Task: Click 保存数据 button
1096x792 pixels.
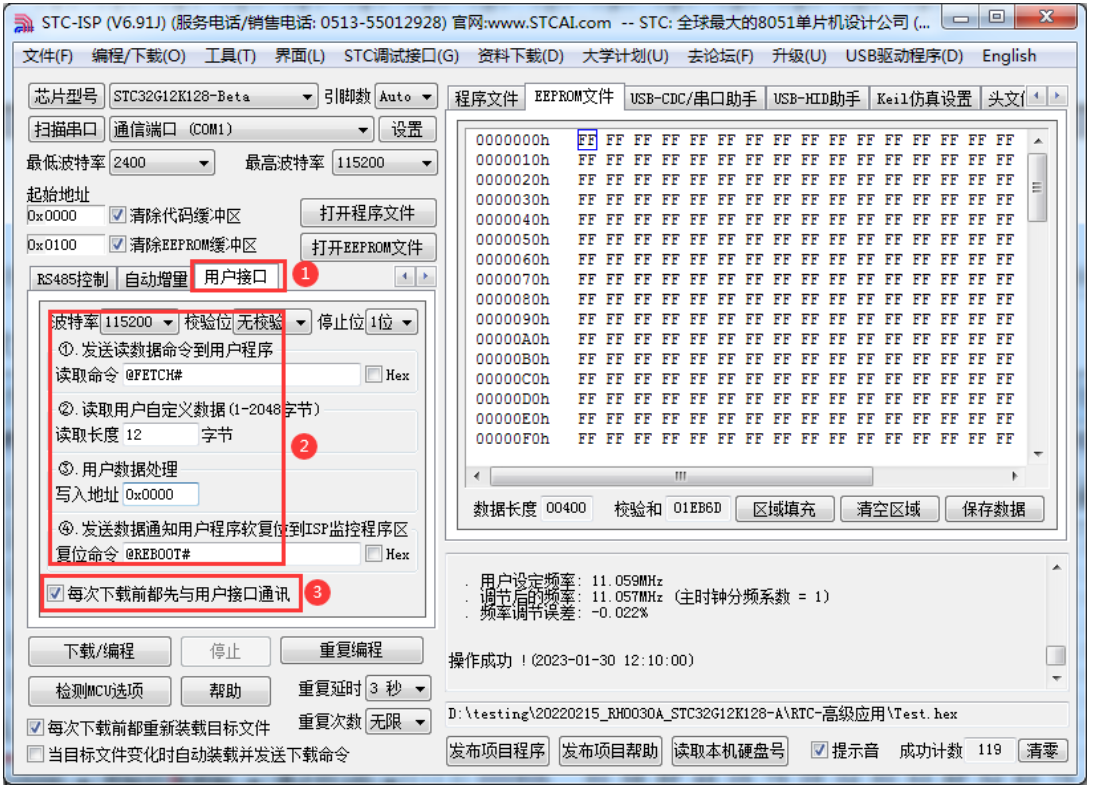Action: tap(994, 509)
